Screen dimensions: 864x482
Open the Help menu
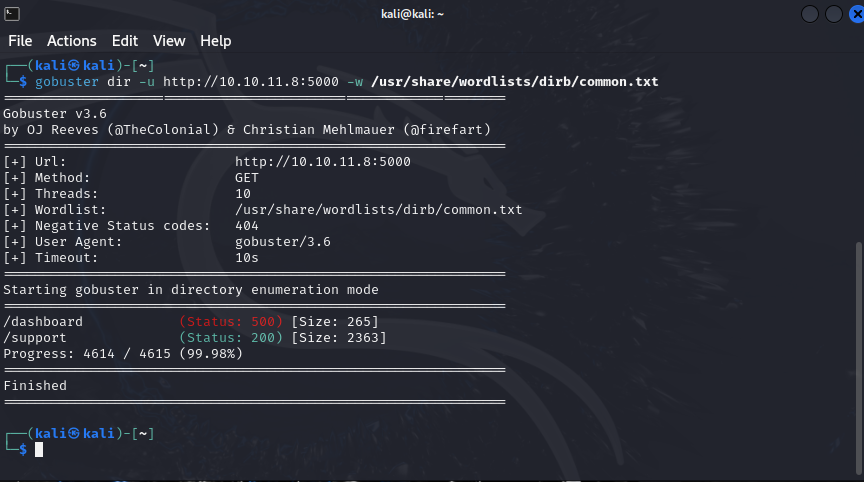pos(215,41)
